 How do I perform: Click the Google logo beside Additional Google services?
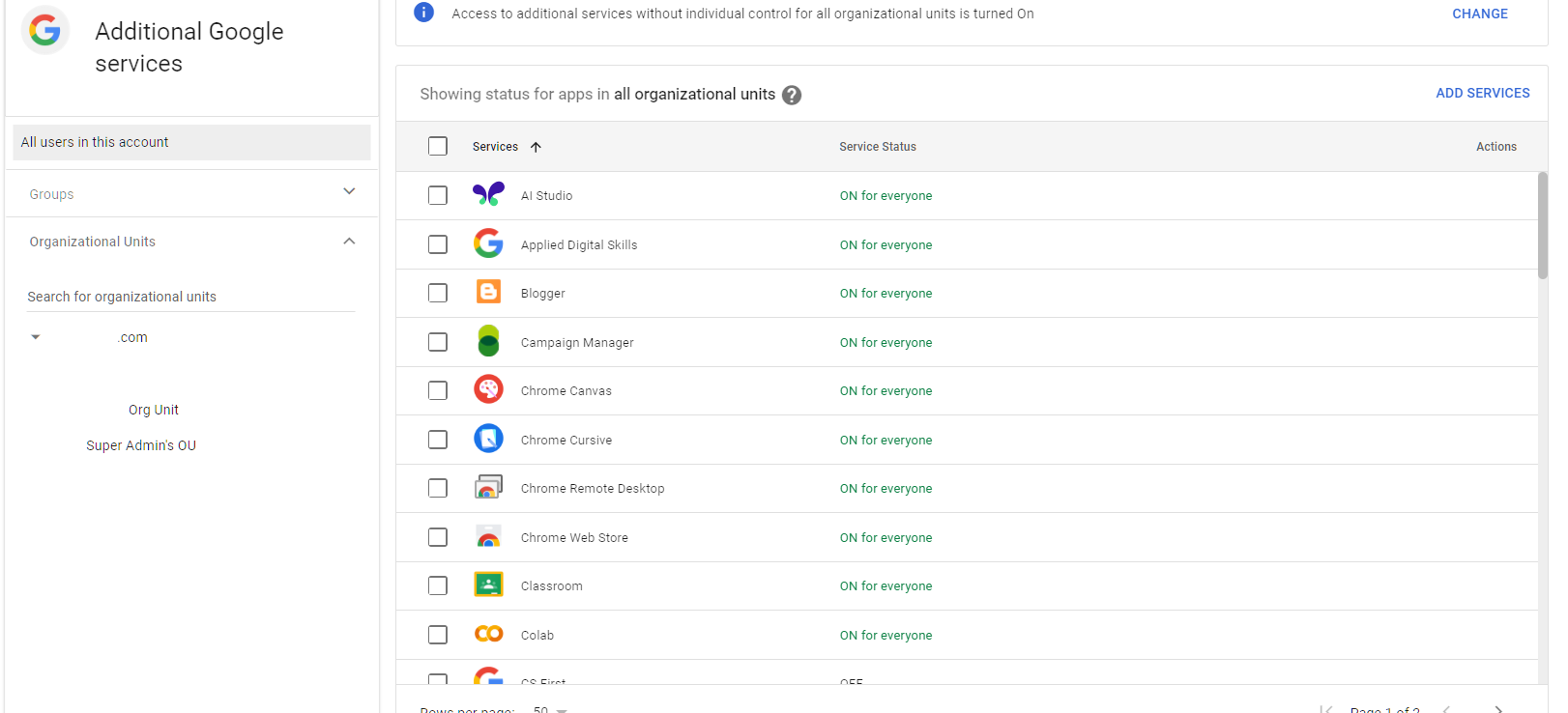pyautogui.click(x=45, y=30)
